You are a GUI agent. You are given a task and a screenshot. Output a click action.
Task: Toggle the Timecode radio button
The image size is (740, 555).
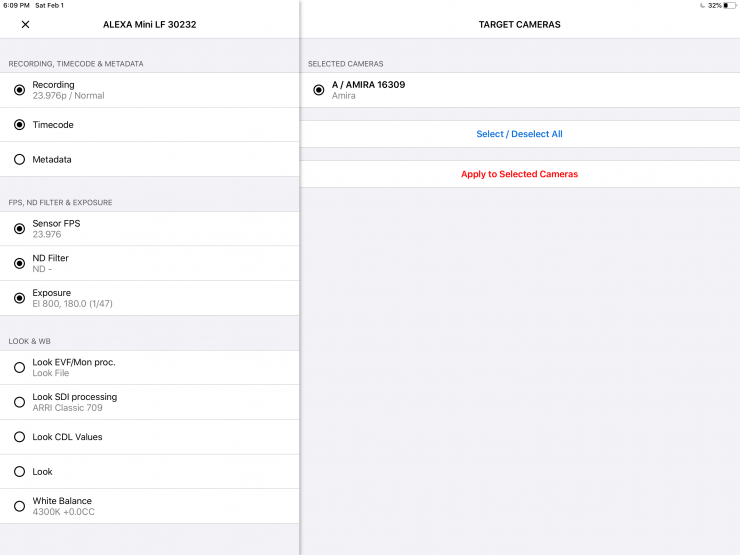click(x=19, y=125)
